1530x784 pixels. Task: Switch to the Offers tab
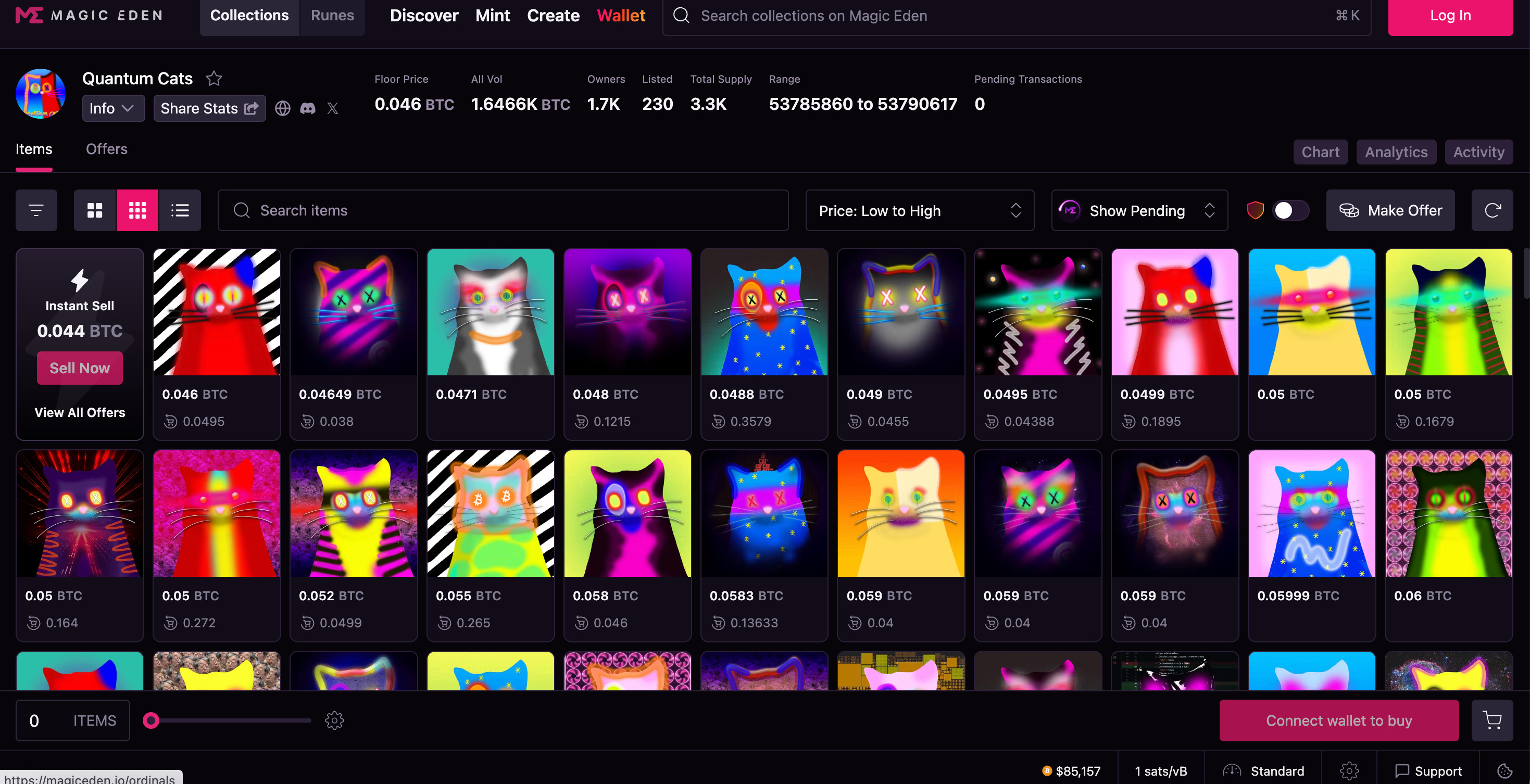click(x=106, y=149)
